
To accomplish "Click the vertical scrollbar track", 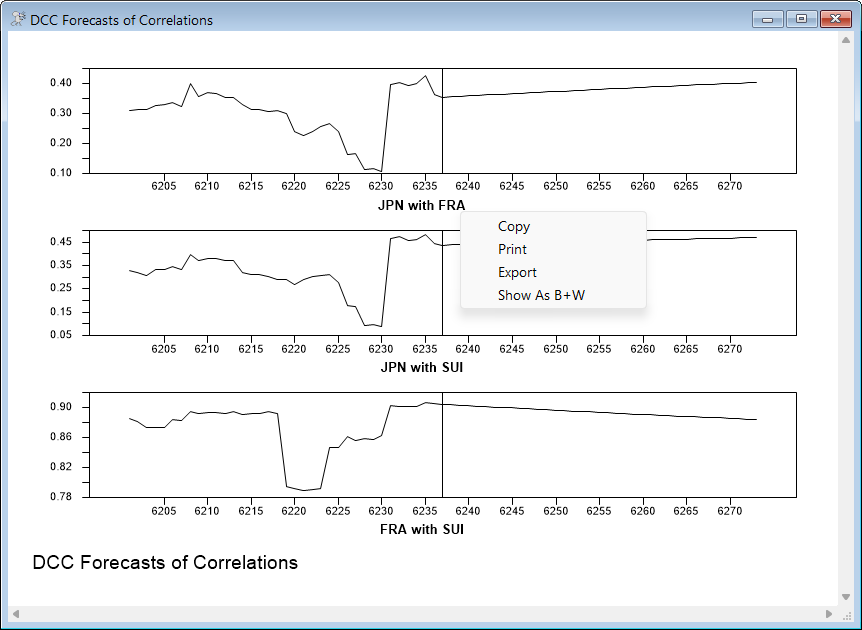I will (846, 320).
